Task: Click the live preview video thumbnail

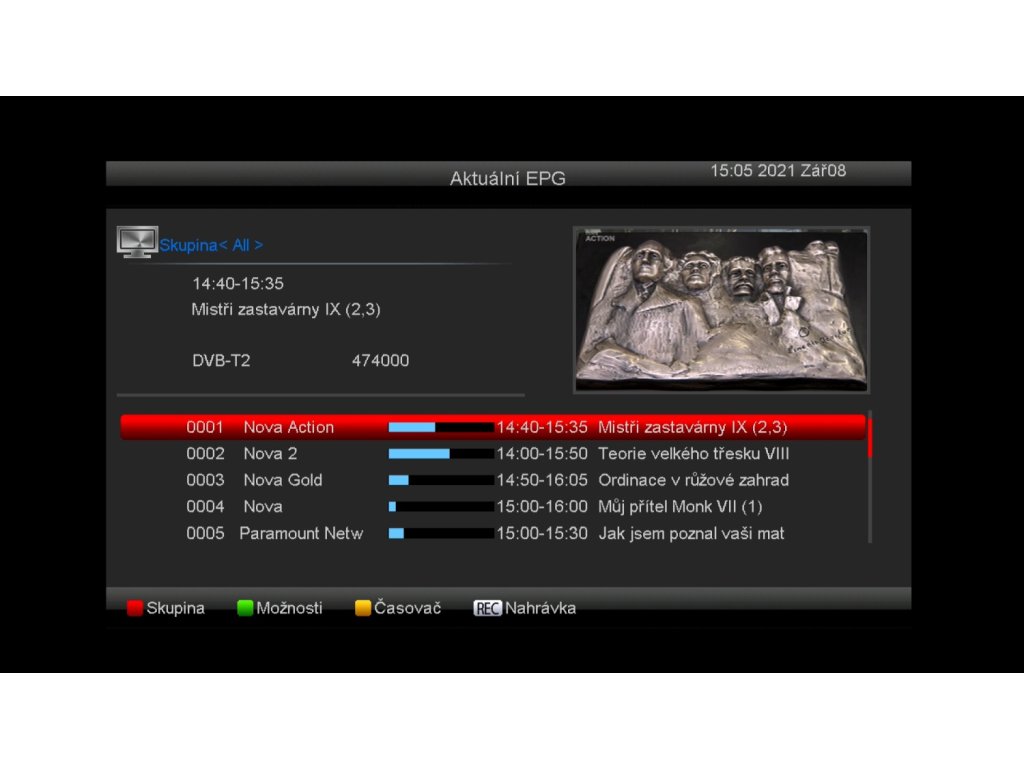Action: [721, 310]
